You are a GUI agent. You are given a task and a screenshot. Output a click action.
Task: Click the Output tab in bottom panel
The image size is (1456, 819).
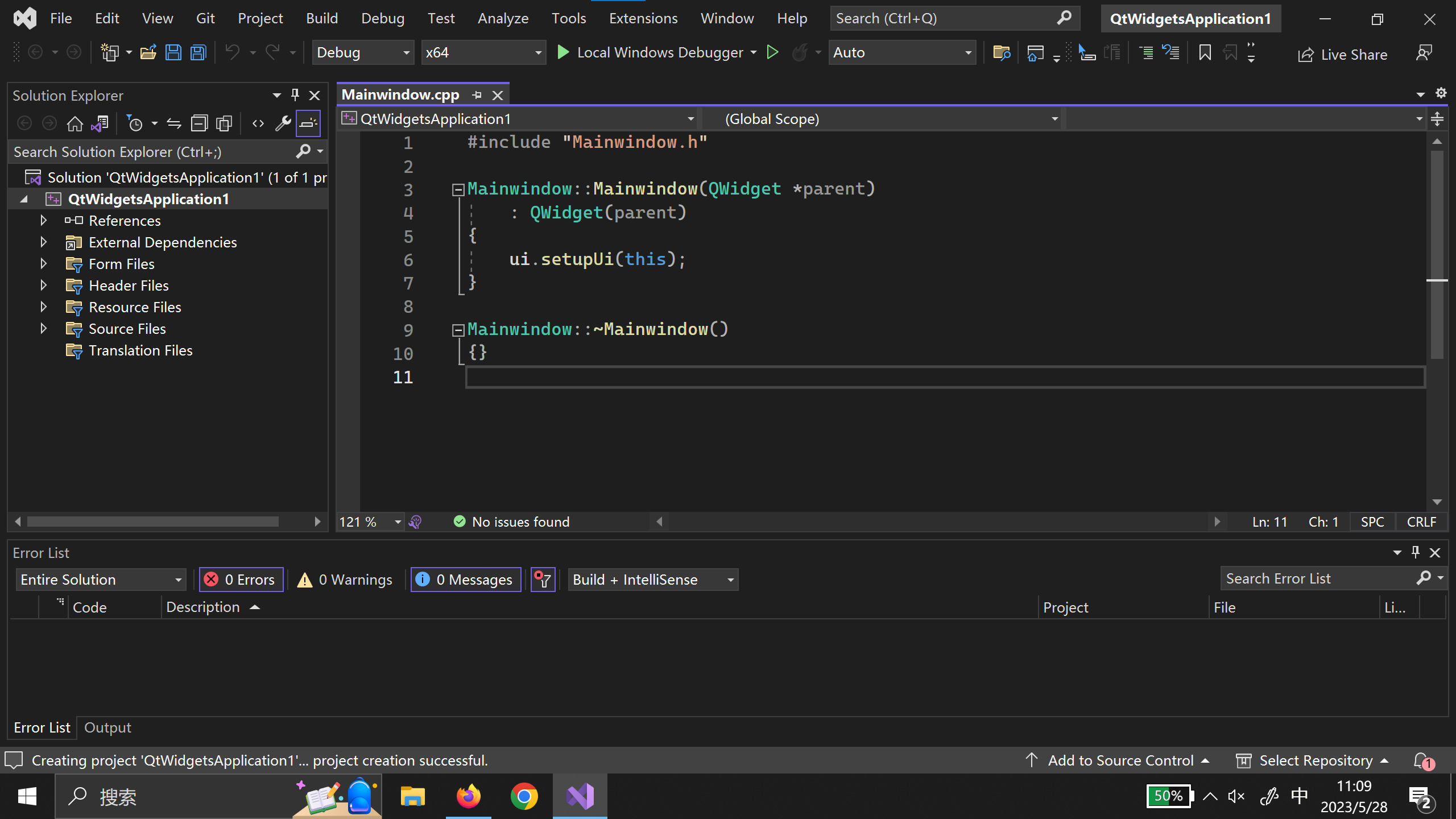pyautogui.click(x=108, y=727)
